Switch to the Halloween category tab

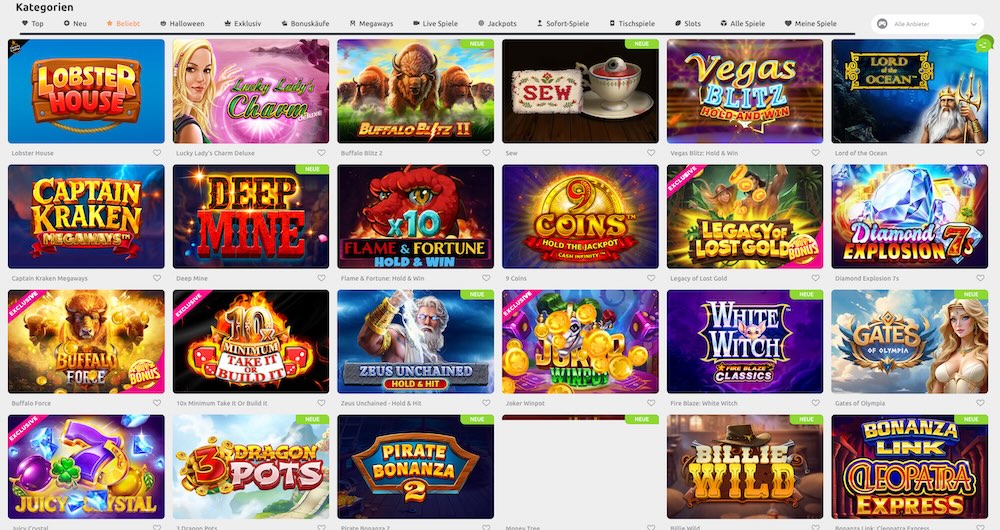[x=182, y=24]
